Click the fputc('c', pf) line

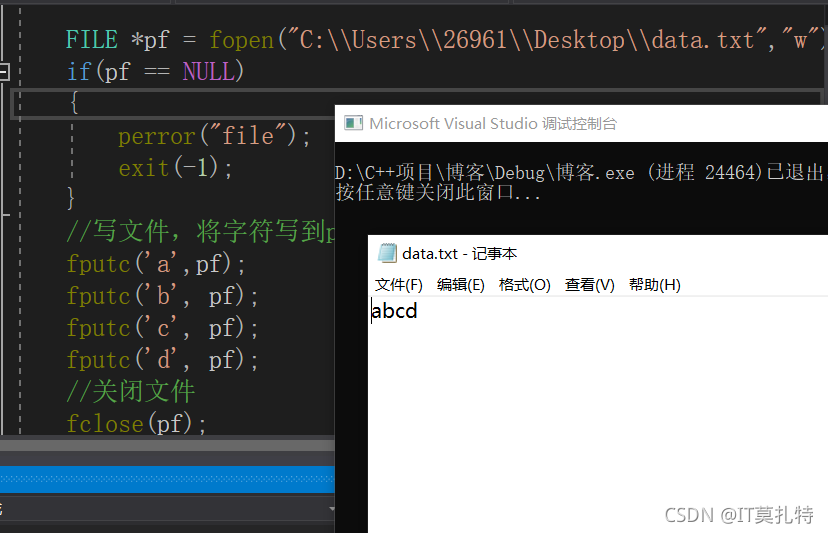tap(162, 328)
